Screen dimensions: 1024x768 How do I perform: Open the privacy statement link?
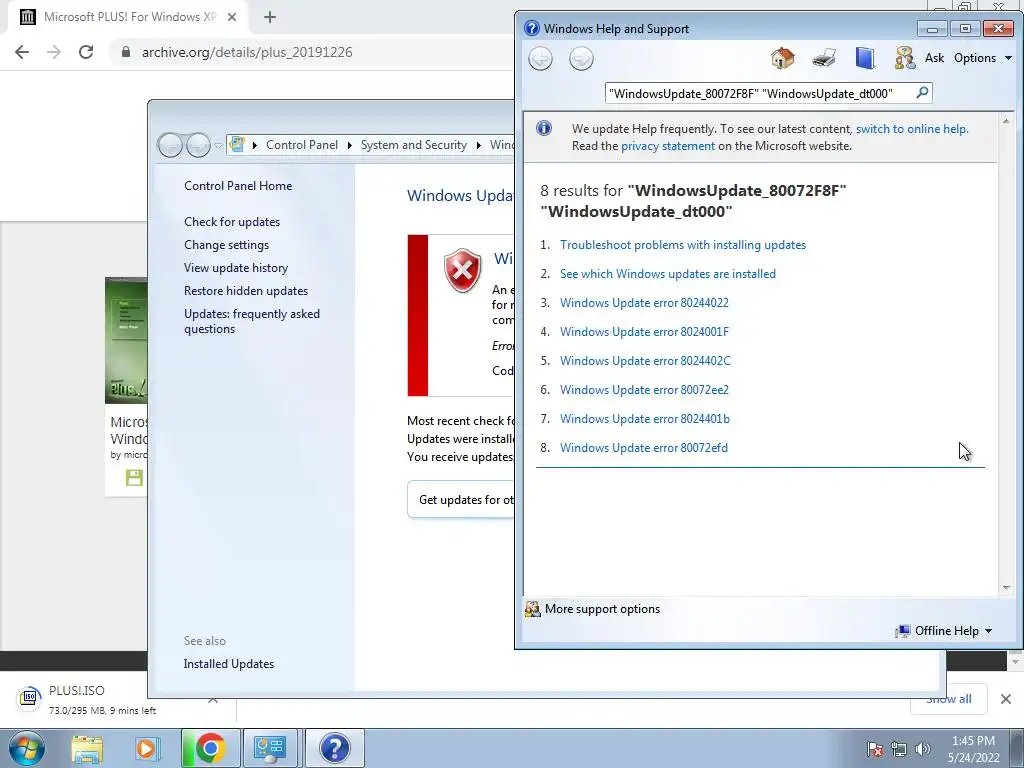pyautogui.click(x=667, y=146)
